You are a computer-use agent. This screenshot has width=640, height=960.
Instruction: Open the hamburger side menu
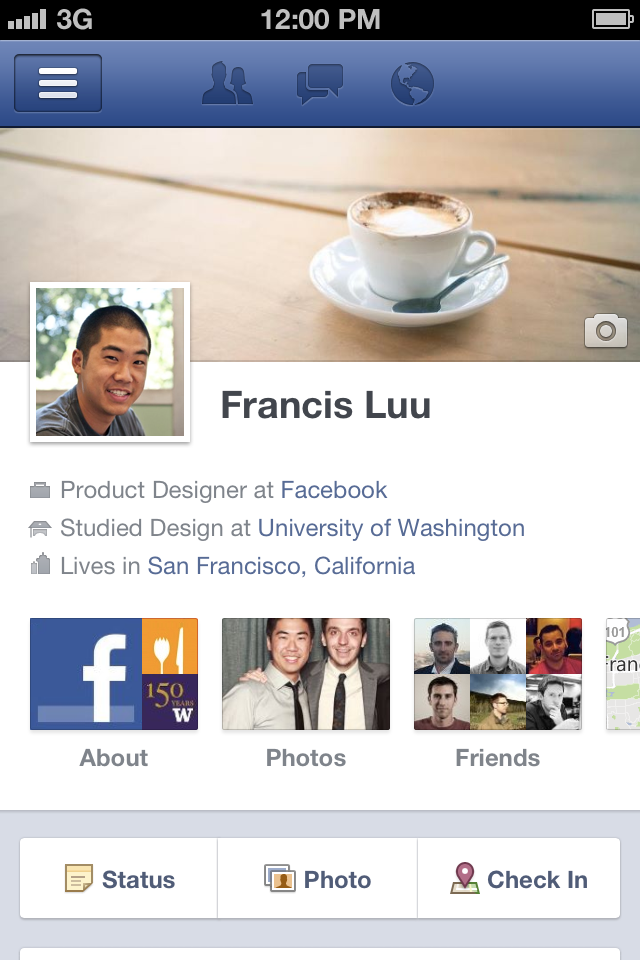pyautogui.click(x=58, y=83)
